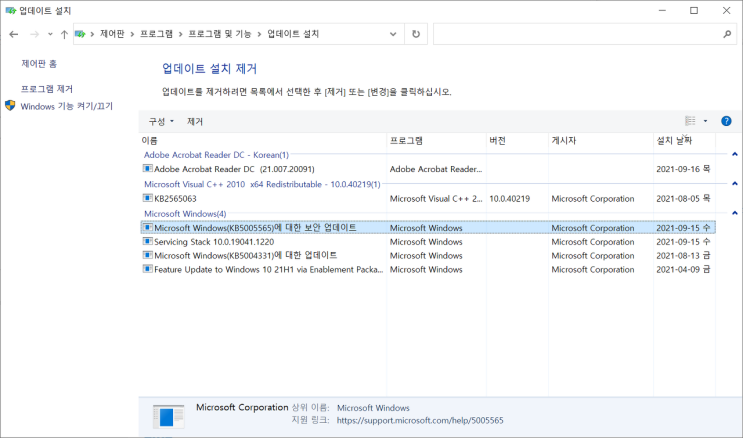
Task: Change view with the view options icon
Action: (690, 121)
